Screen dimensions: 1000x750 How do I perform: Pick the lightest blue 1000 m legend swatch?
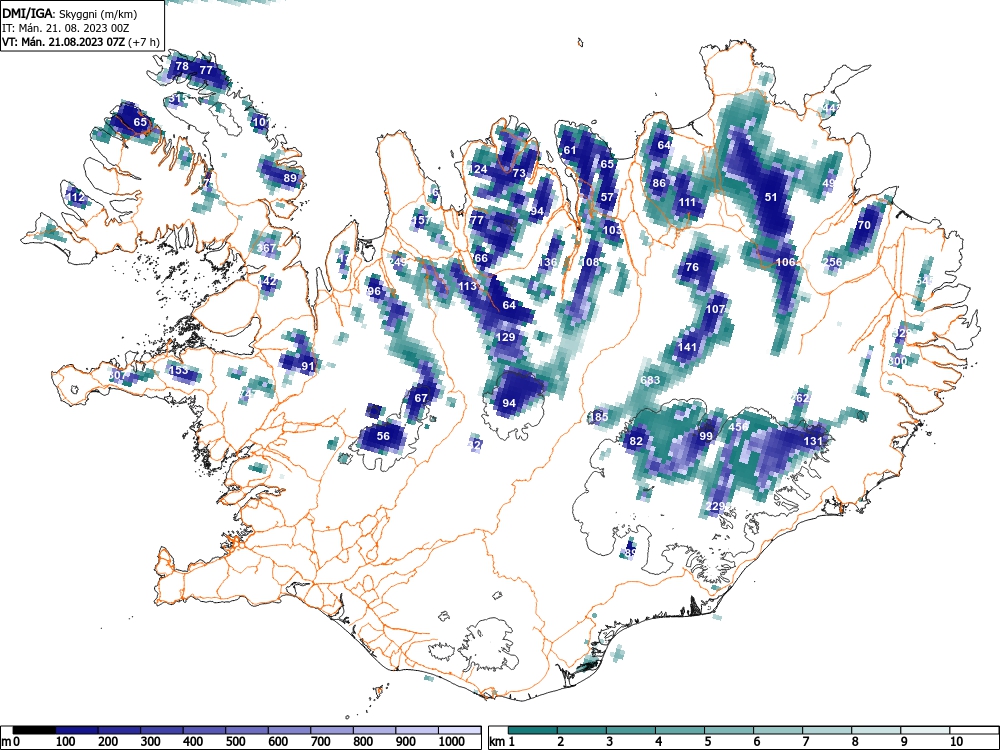click(x=460, y=730)
